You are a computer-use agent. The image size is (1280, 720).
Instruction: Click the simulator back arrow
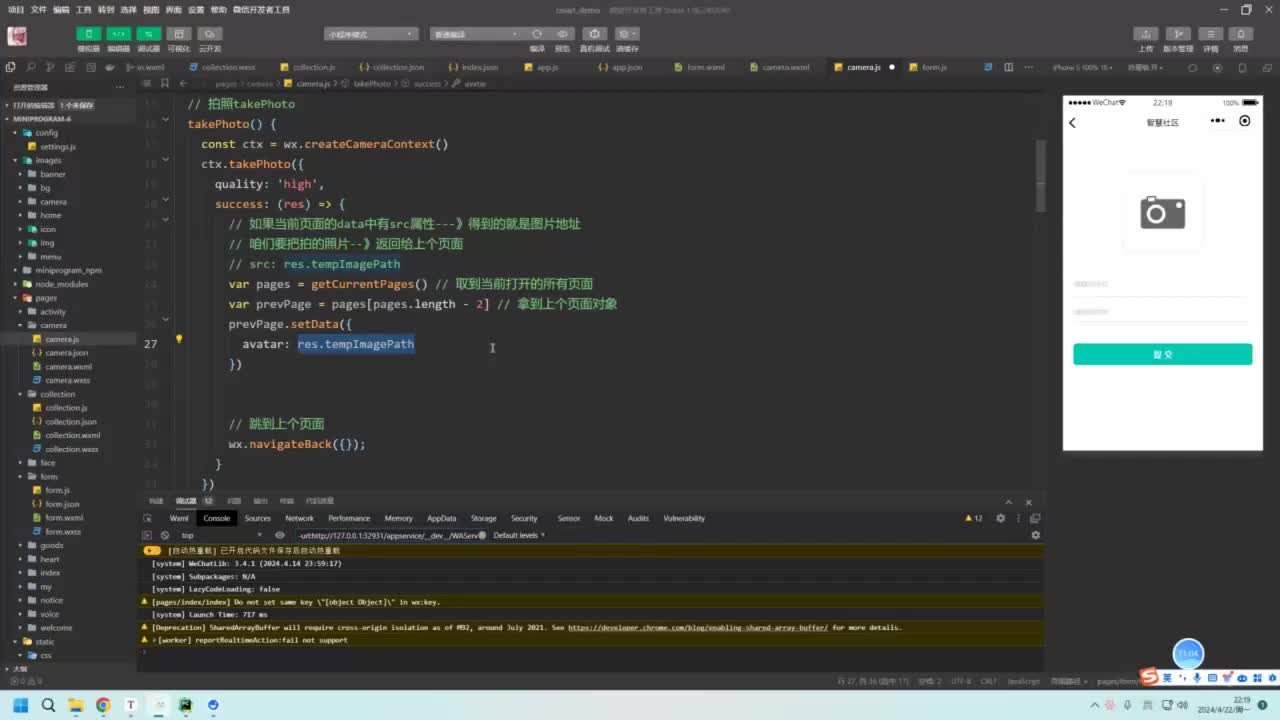[1073, 122]
